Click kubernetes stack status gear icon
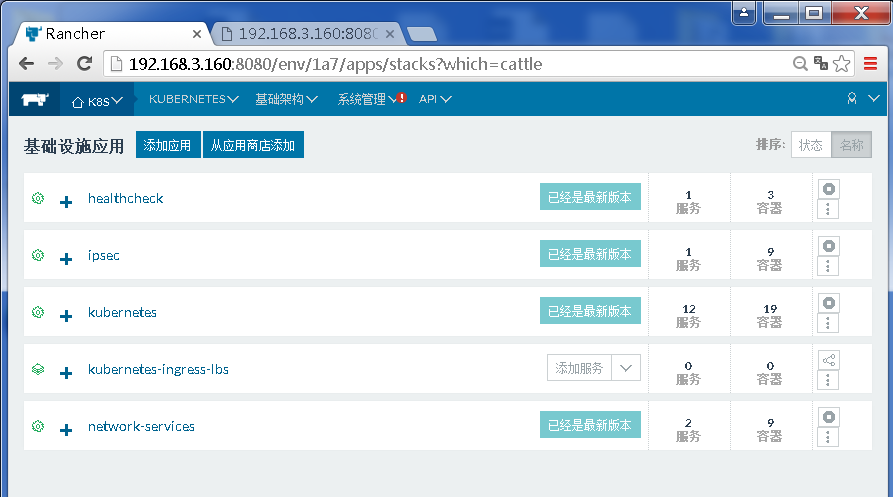This screenshot has height=497, width=893. 38,312
